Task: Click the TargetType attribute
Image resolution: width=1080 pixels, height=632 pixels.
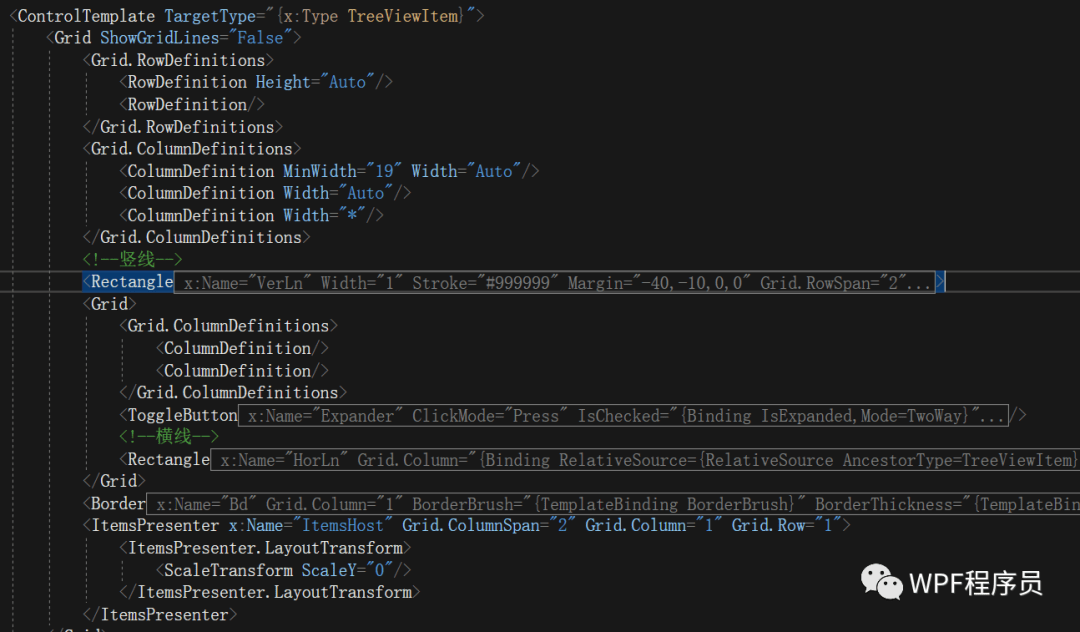Action: (209, 16)
